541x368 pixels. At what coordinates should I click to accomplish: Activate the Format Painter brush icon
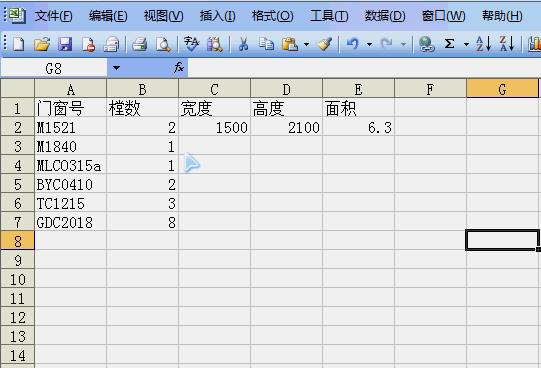tap(324, 44)
